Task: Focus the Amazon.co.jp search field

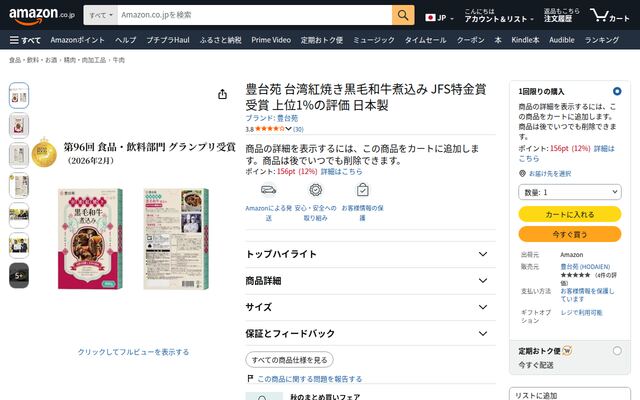Action: [x=255, y=15]
